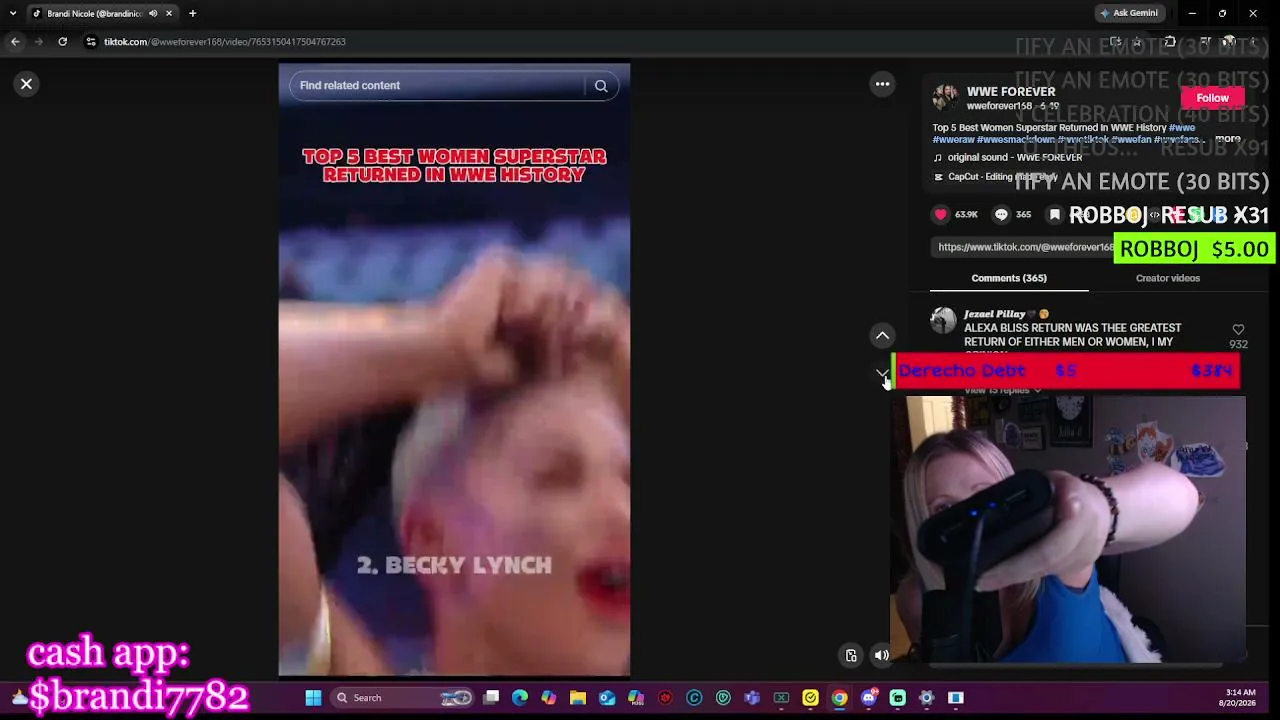Switch to Google Chrome on the taskbar
Screen dimensions: 1280x720
point(839,698)
